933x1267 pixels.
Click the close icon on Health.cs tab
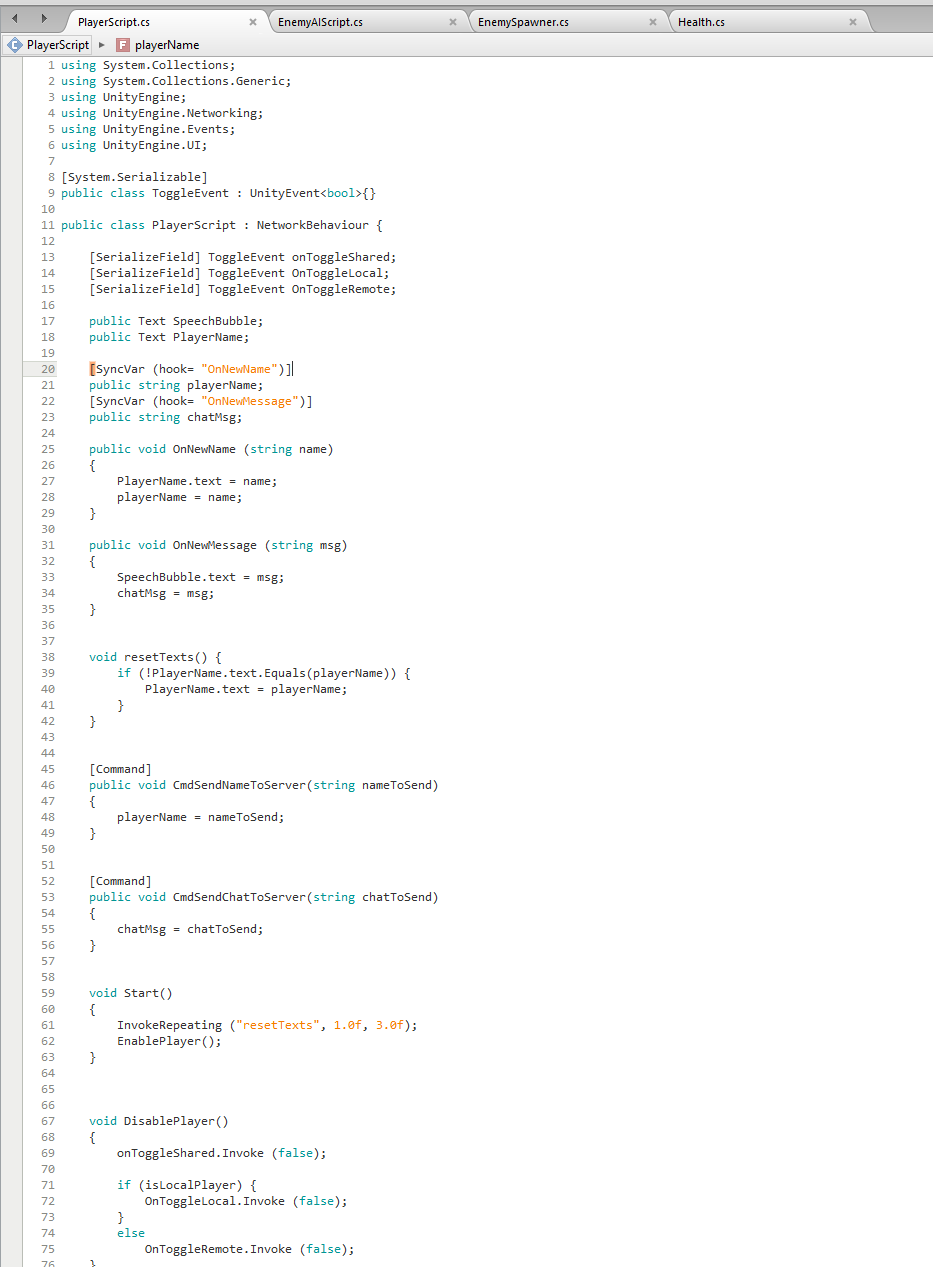tap(853, 19)
